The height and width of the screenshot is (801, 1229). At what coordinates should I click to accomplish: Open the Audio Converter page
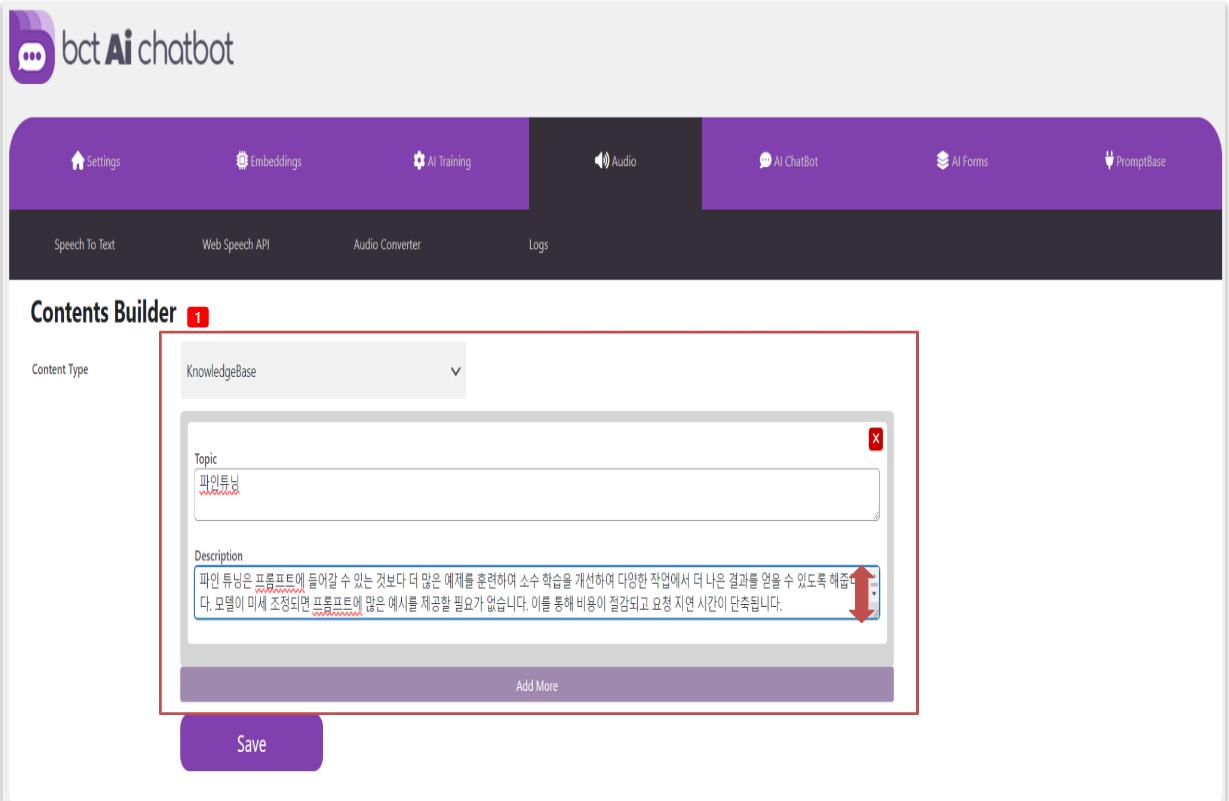tap(387, 245)
